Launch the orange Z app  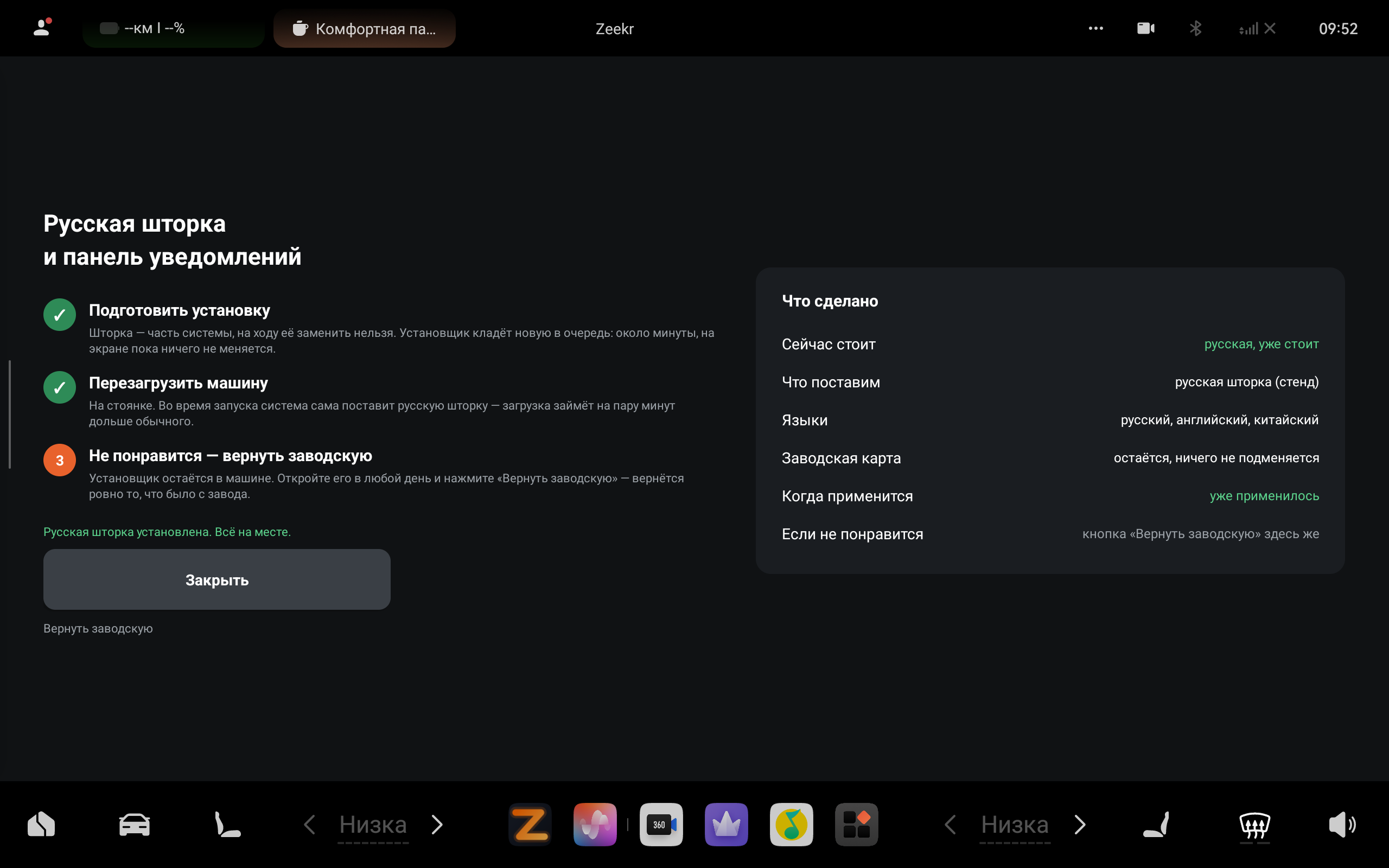coord(530,825)
